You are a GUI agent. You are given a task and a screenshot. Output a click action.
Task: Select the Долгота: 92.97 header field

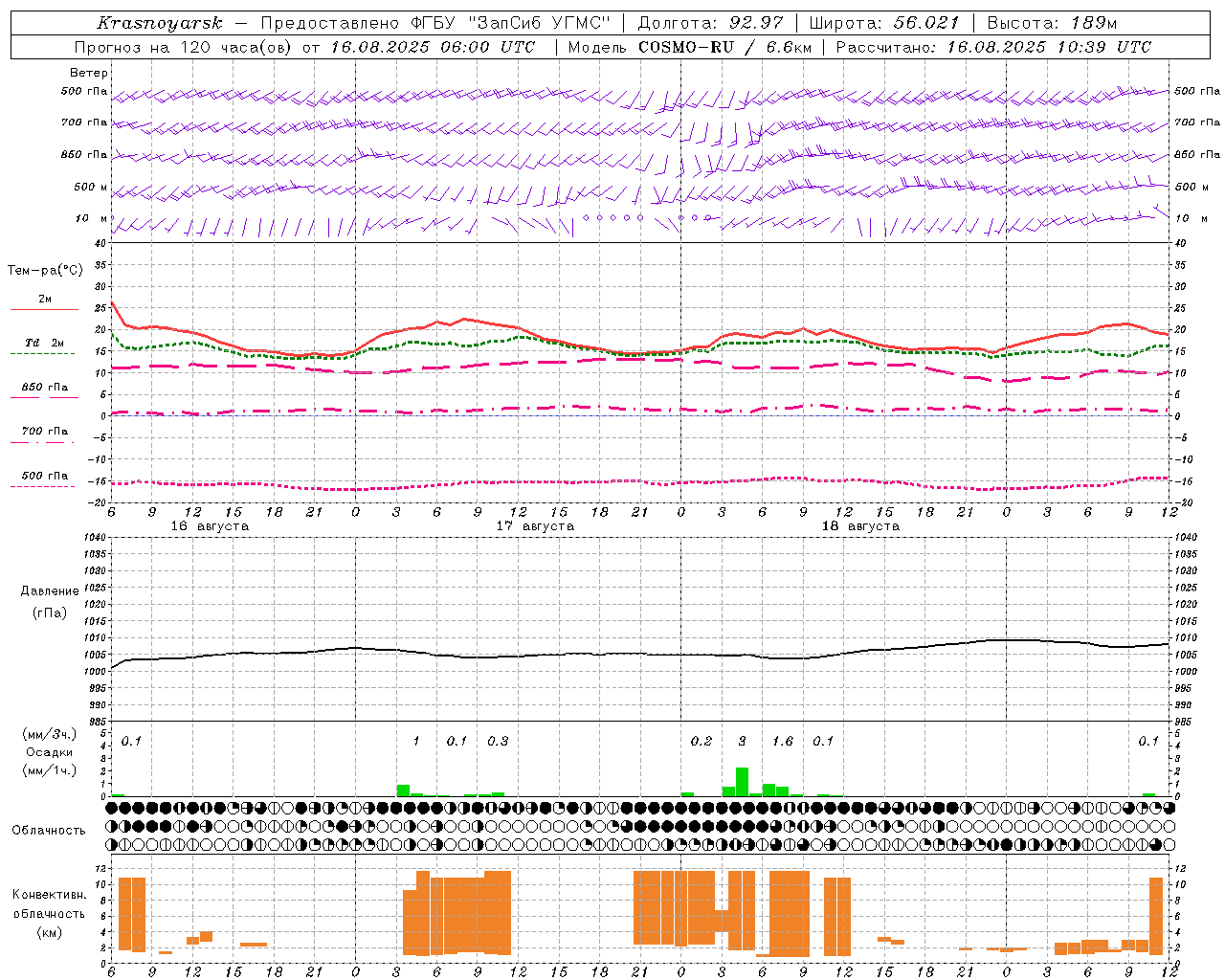pos(710,23)
